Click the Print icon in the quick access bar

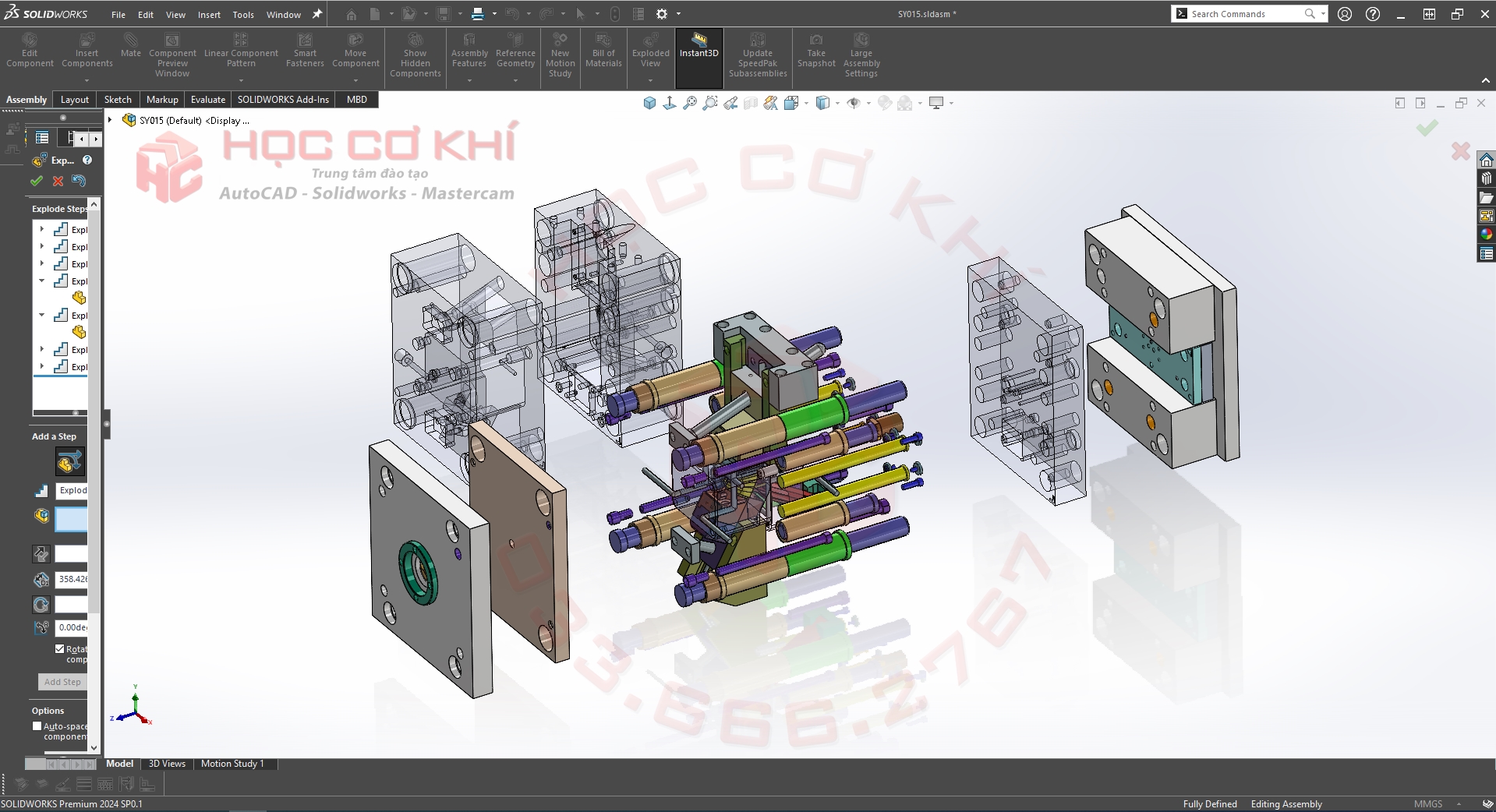pyautogui.click(x=478, y=14)
